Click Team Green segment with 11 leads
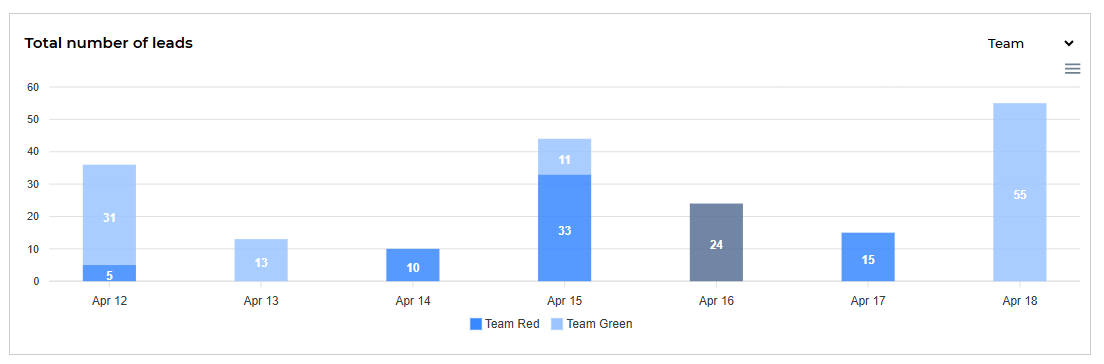1104x364 pixels. click(x=565, y=157)
